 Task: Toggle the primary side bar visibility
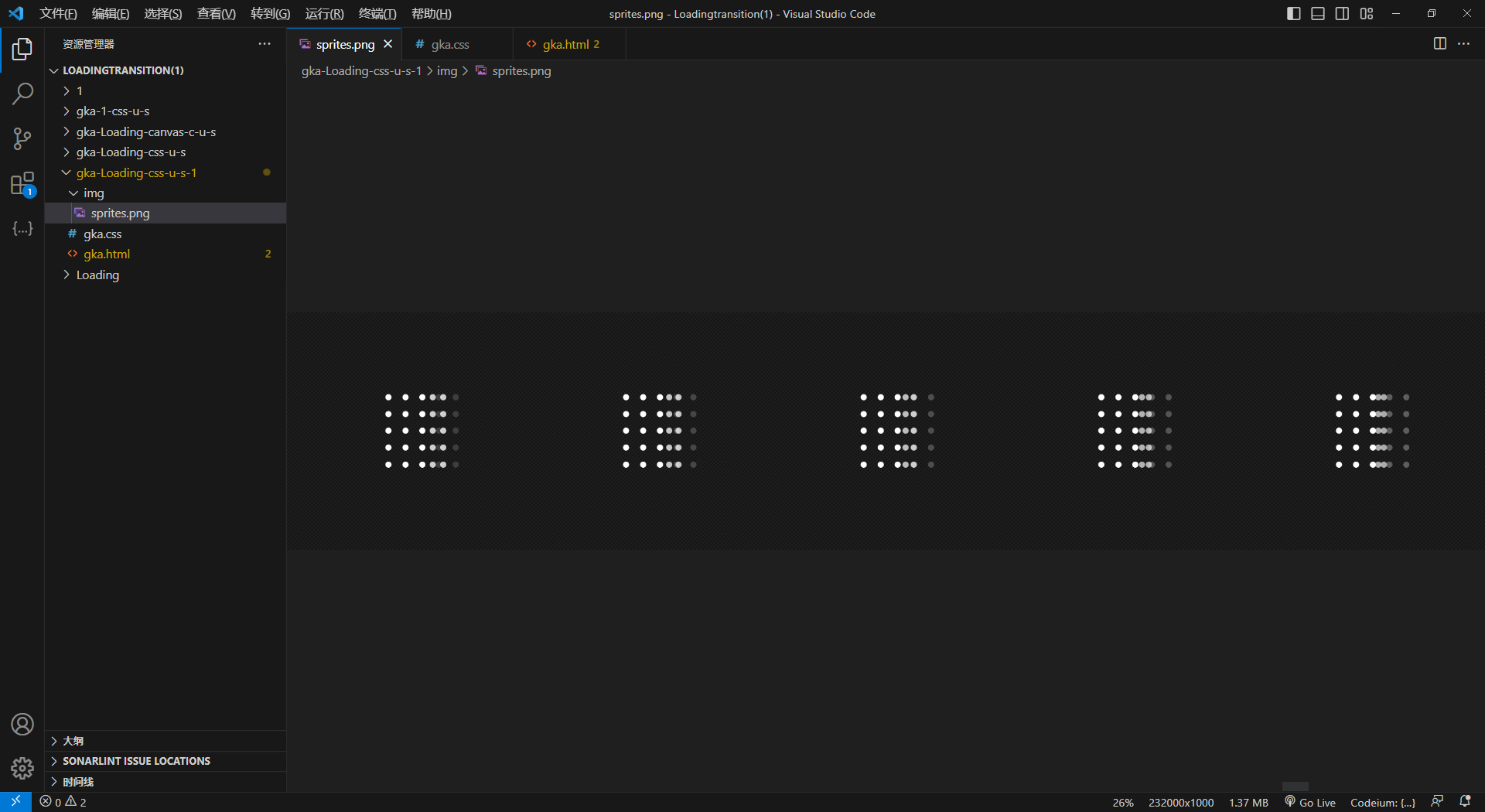click(x=1293, y=14)
